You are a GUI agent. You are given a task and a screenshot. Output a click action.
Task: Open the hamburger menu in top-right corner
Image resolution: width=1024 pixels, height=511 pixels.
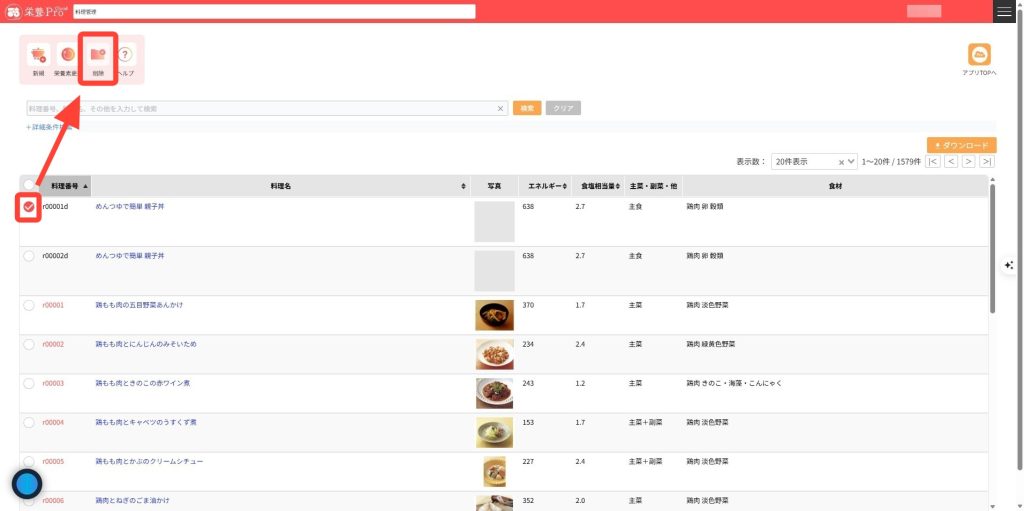(1004, 11)
